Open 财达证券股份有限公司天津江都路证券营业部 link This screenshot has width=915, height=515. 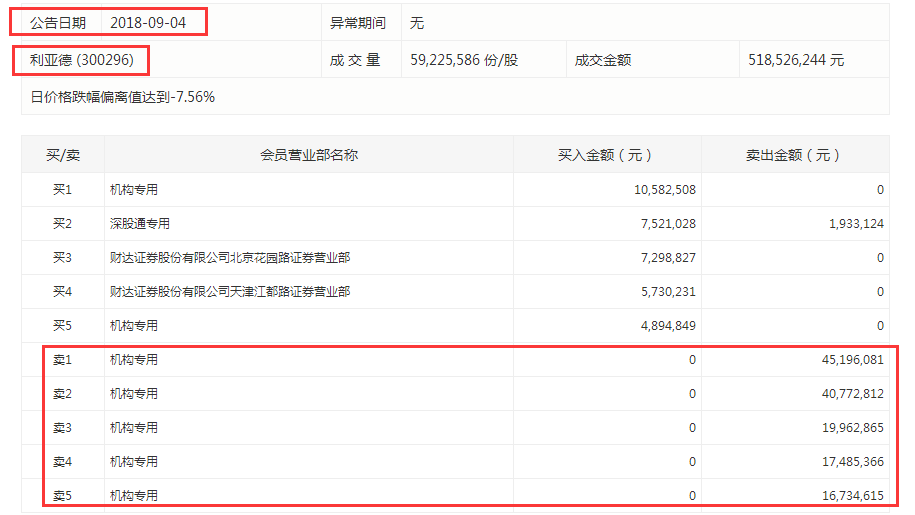(x=230, y=292)
